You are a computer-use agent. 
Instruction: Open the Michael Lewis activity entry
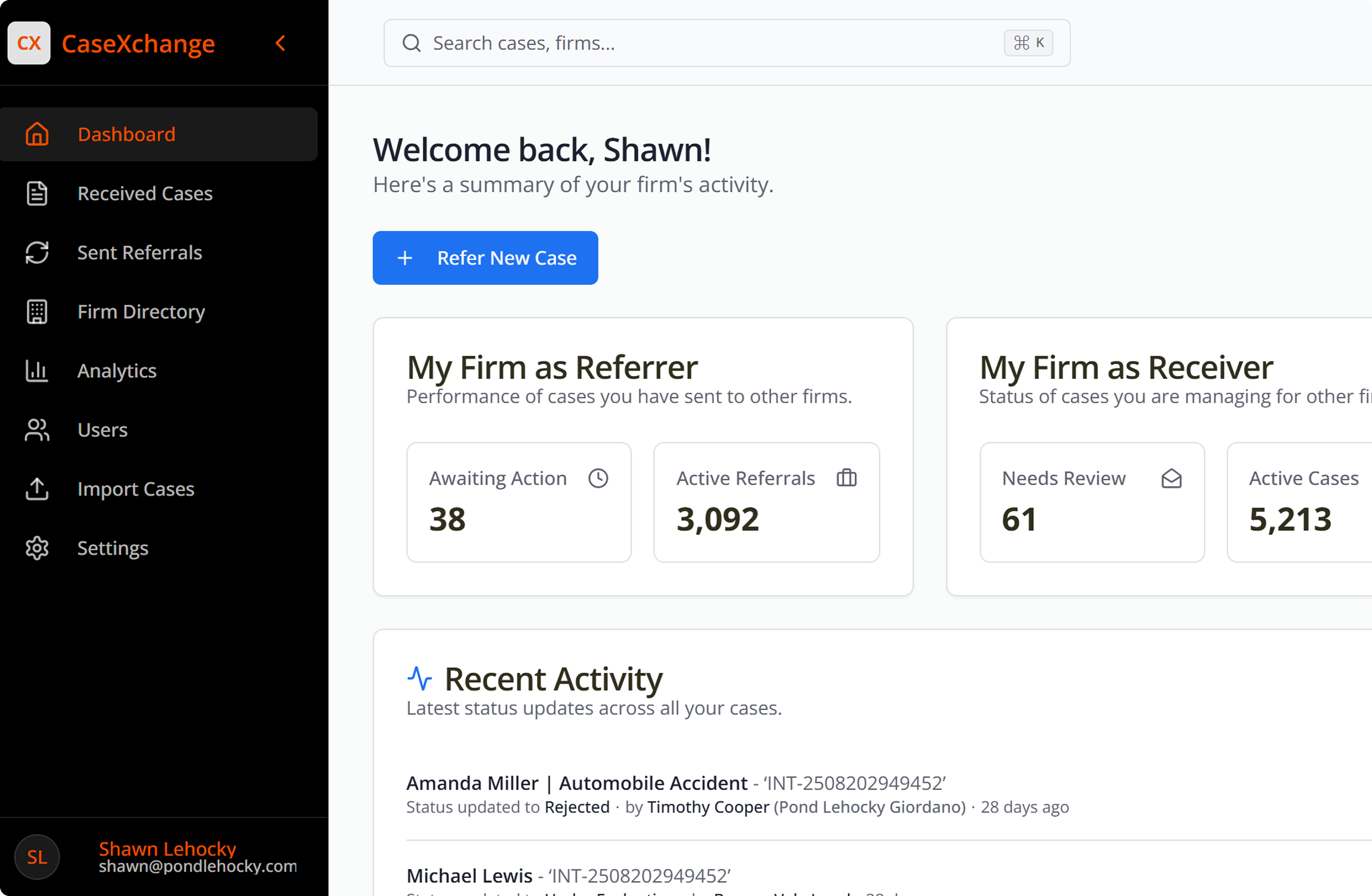469,876
